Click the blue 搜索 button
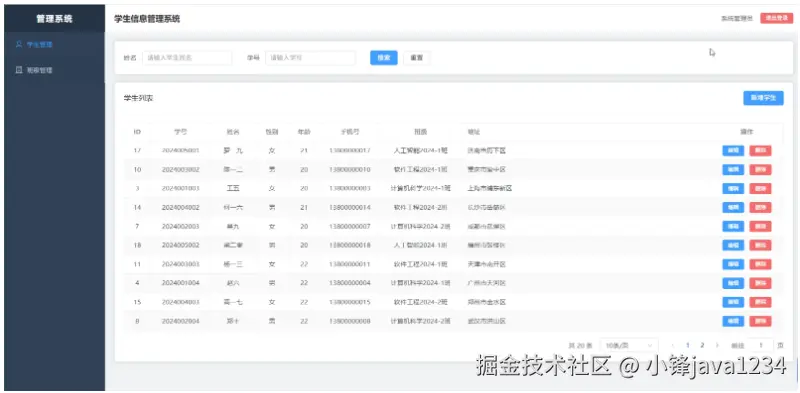800x393 pixels. tap(384, 58)
